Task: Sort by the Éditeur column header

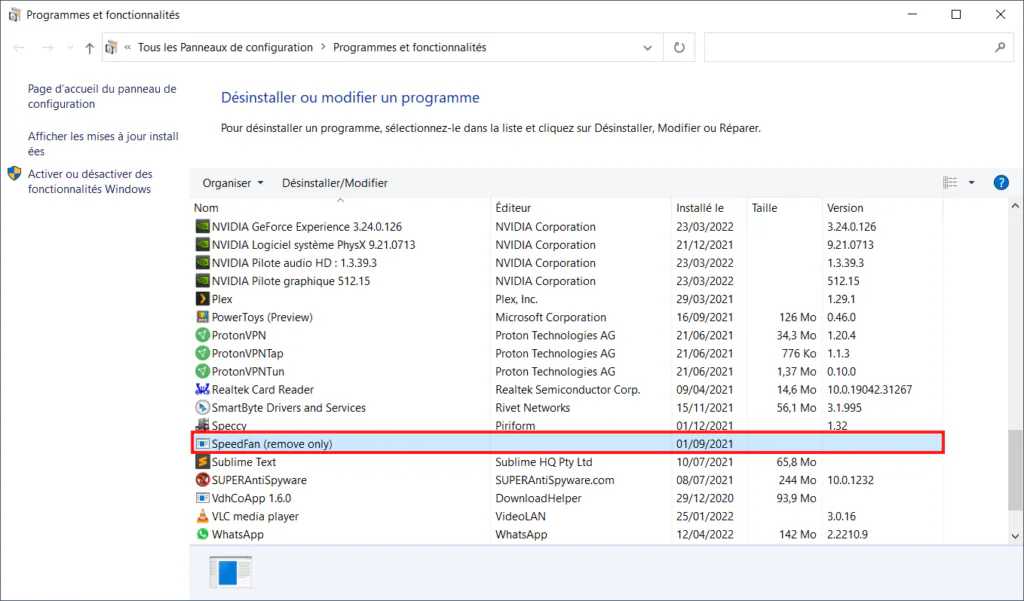Action: click(x=581, y=208)
